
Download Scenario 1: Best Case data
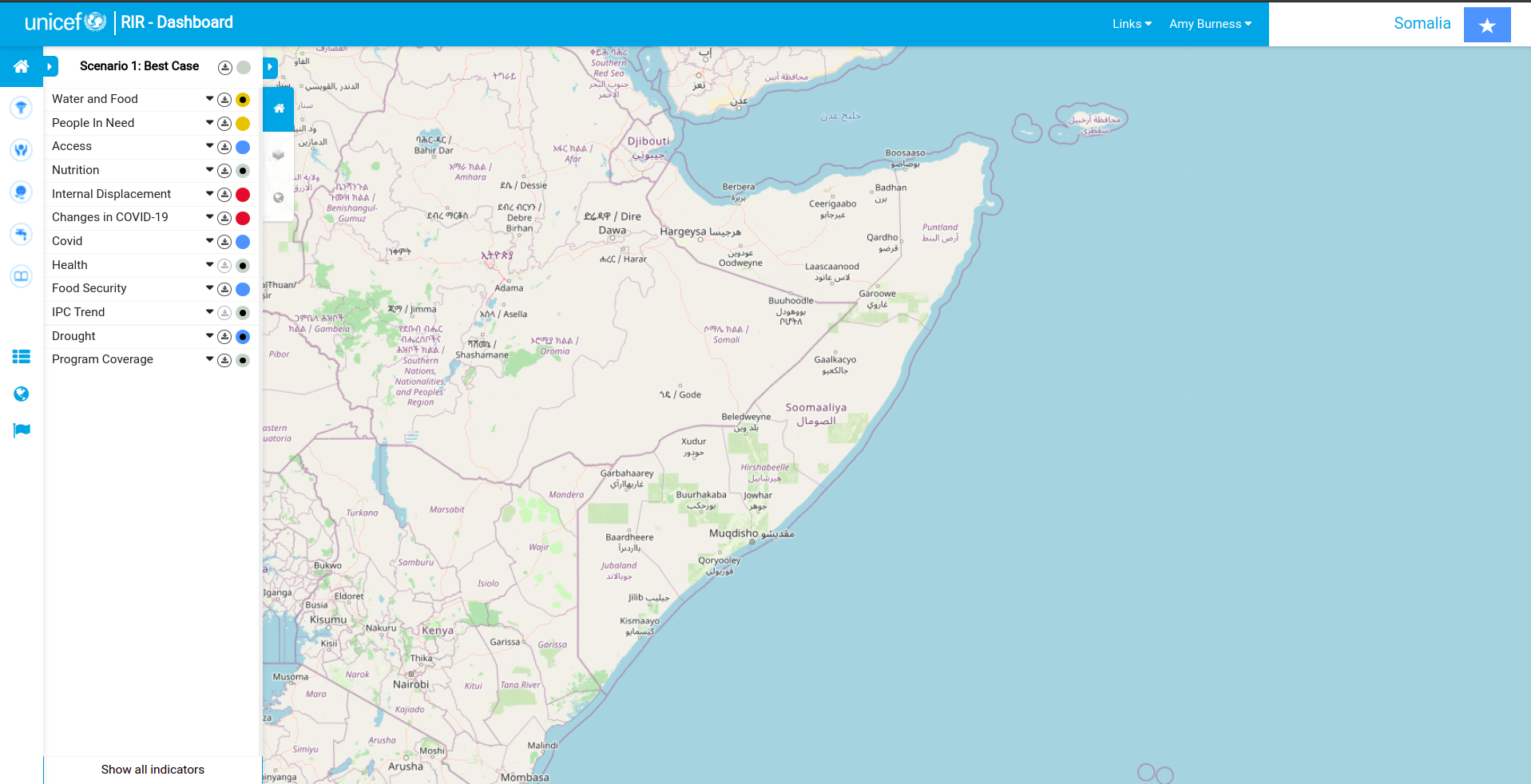(x=225, y=68)
